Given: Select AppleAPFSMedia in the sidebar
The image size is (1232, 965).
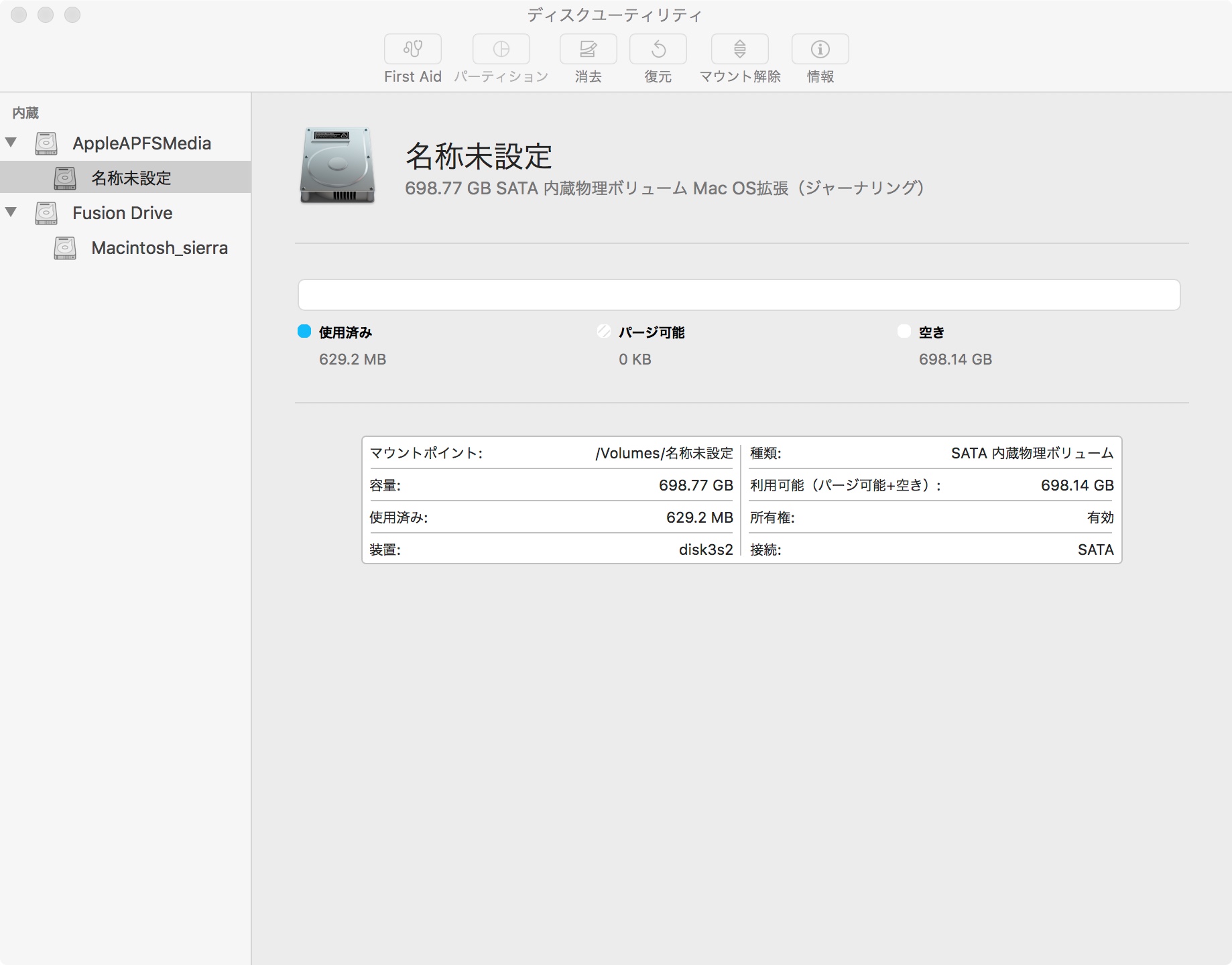Looking at the screenshot, I should coord(141,143).
